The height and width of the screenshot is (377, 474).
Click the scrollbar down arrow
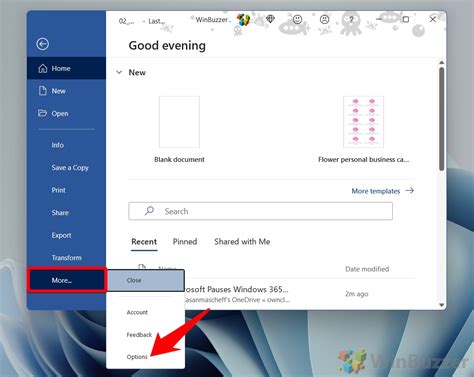[442, 305]
